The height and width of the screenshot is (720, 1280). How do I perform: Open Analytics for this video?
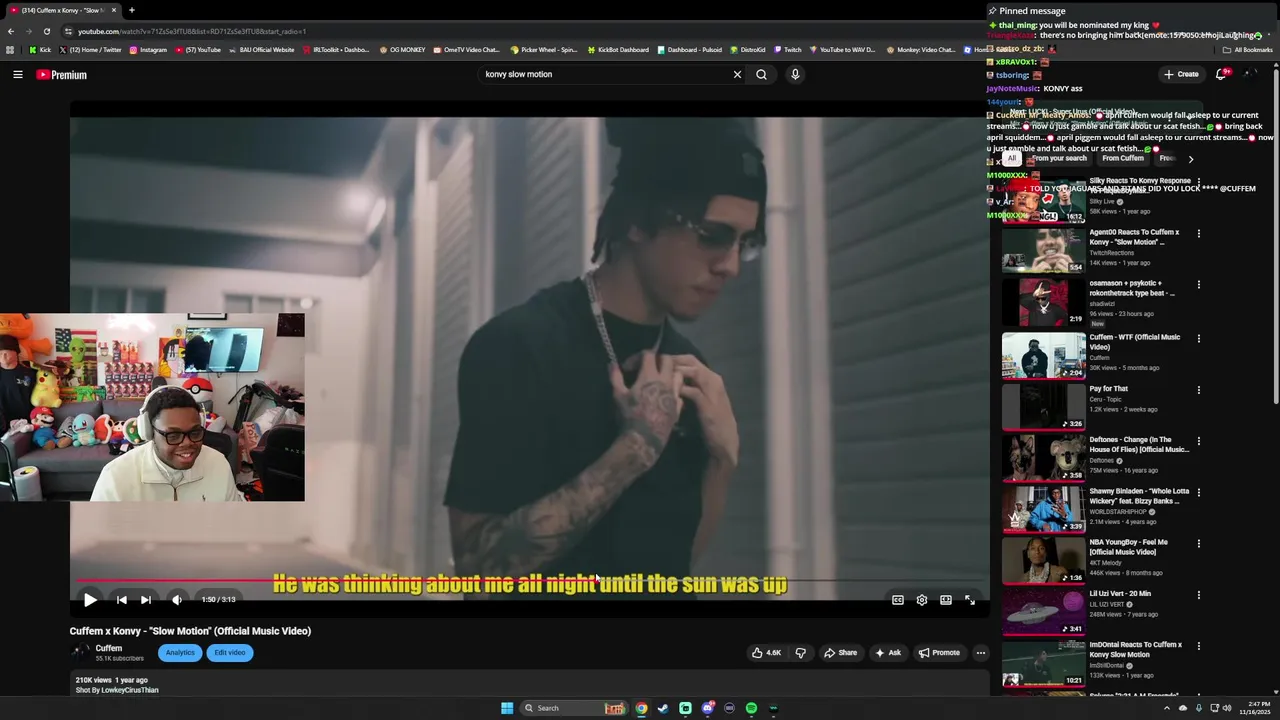[180, 653]
